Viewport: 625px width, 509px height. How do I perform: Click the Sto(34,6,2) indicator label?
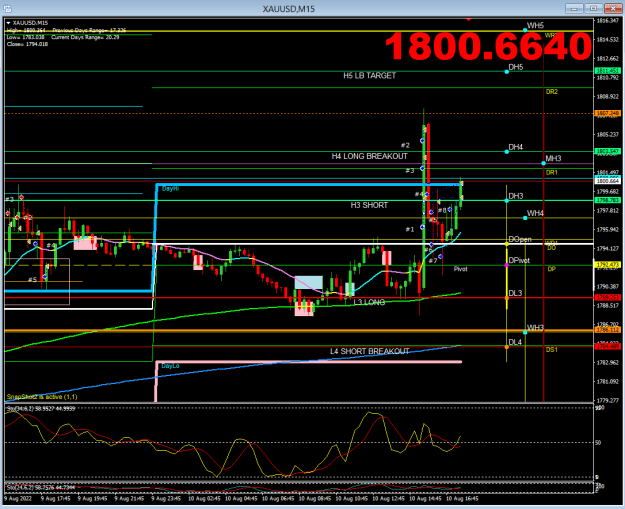[41, 409]
